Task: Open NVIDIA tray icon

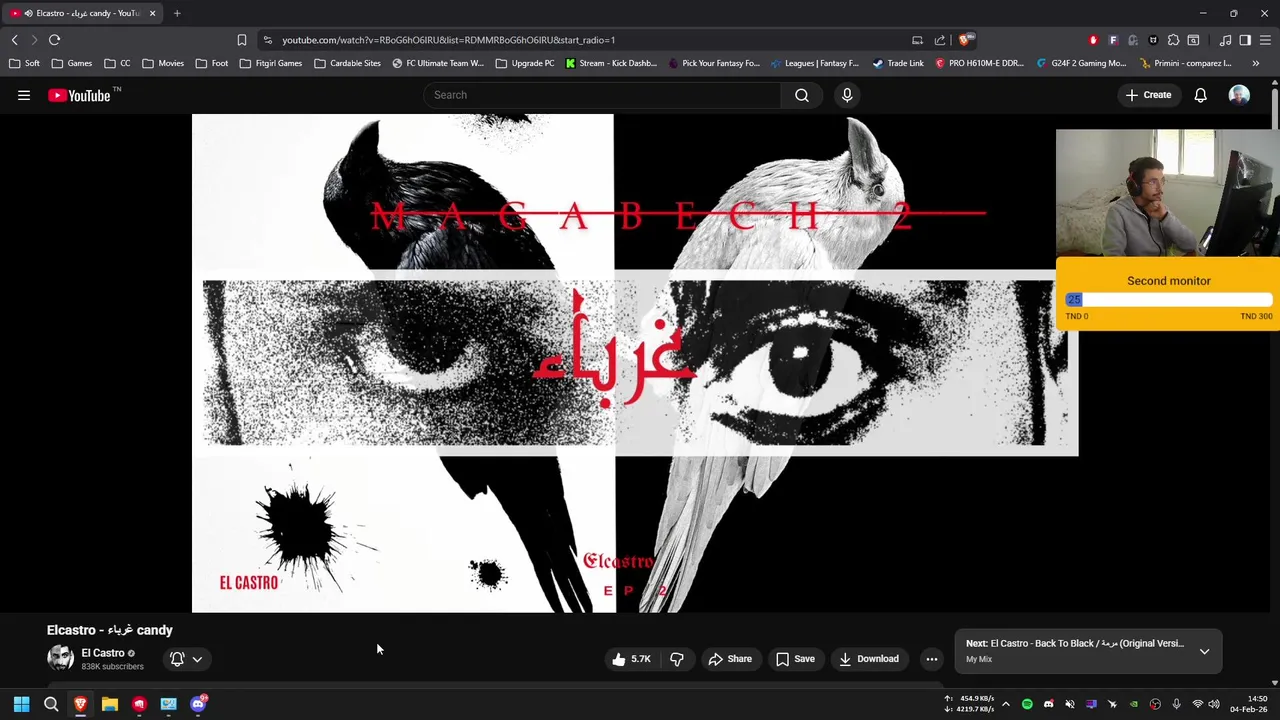Action: (1134, 704)
